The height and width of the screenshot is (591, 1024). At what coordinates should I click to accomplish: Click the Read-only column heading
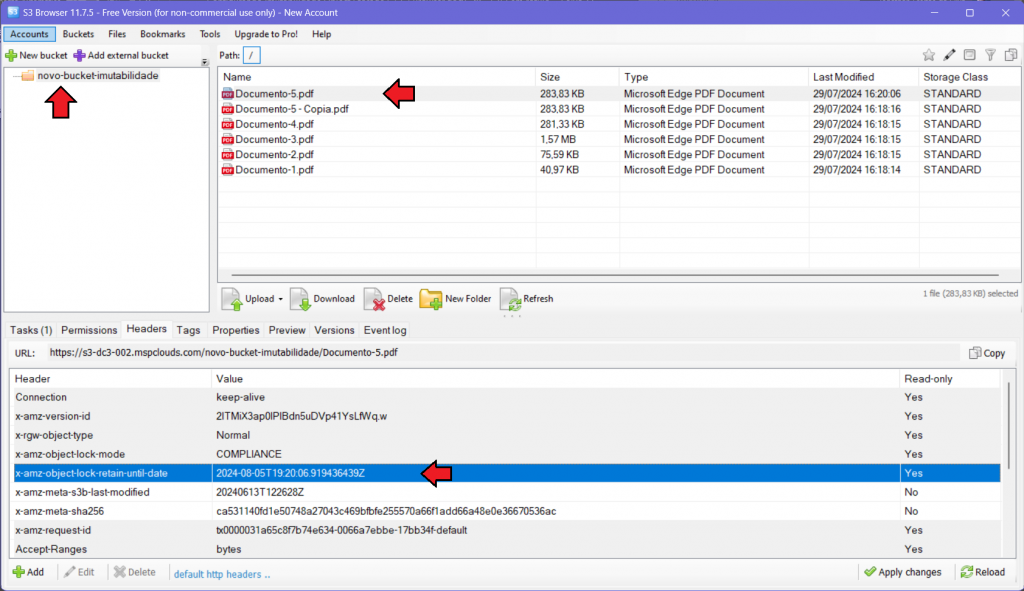pyautogui.click(x=950, y=379)
